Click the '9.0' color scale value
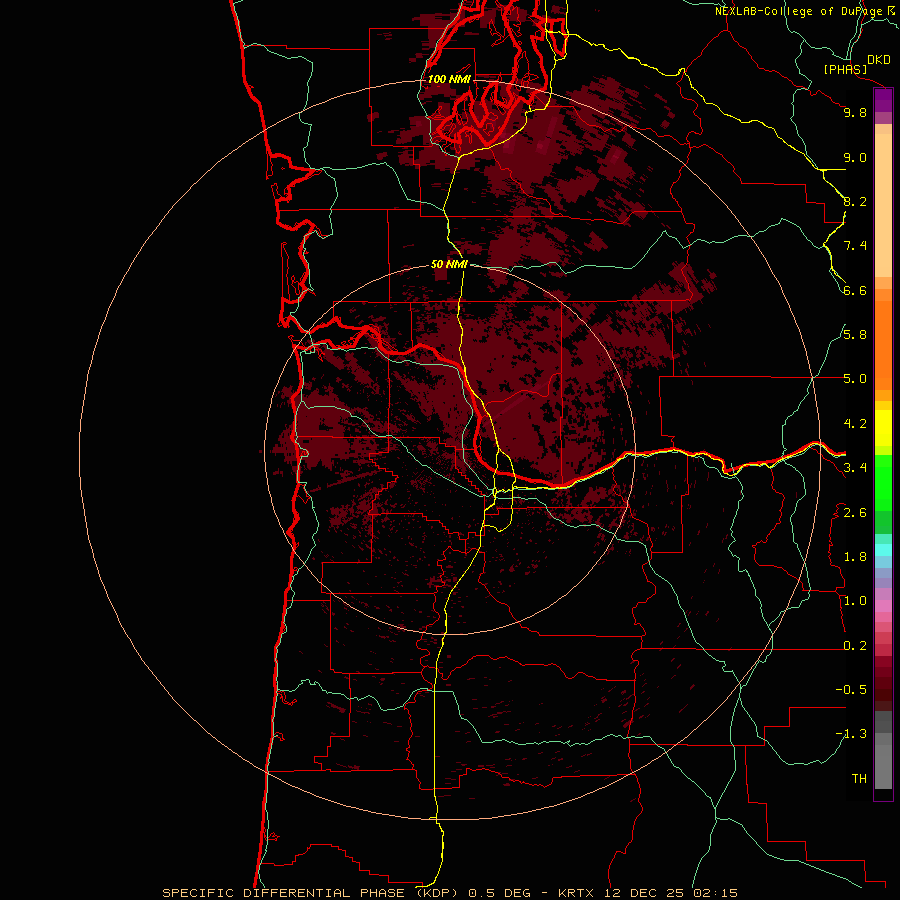This screenshot has width=900, height=900. point(855,157)
